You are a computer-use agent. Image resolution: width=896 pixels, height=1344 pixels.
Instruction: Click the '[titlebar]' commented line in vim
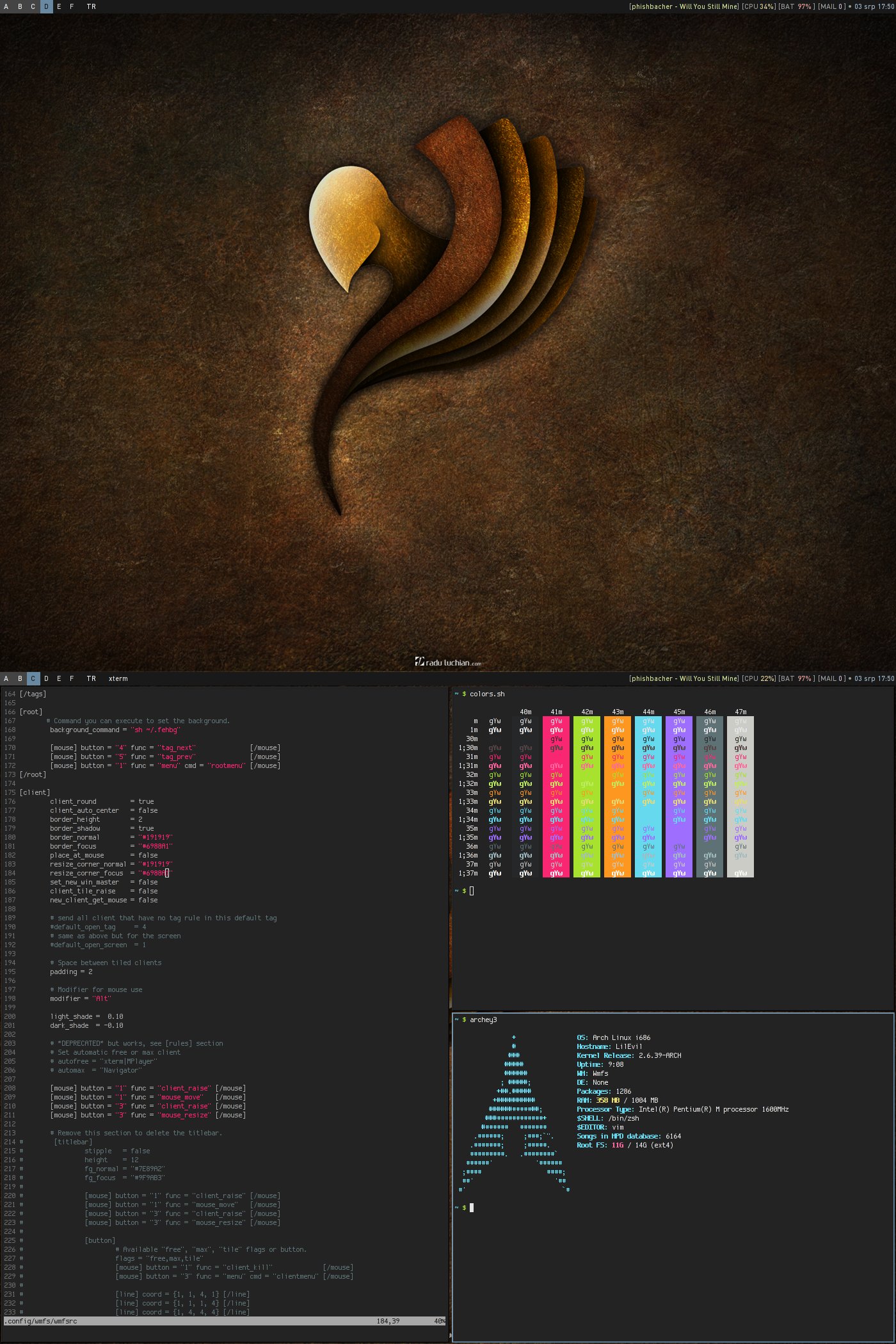click(x=73, y=1142)
